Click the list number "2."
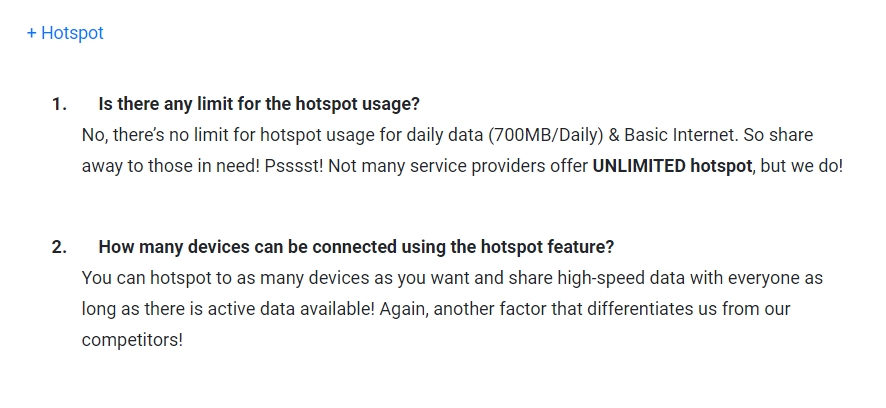This screenshot has height=408, width=886. coord(59,247)
